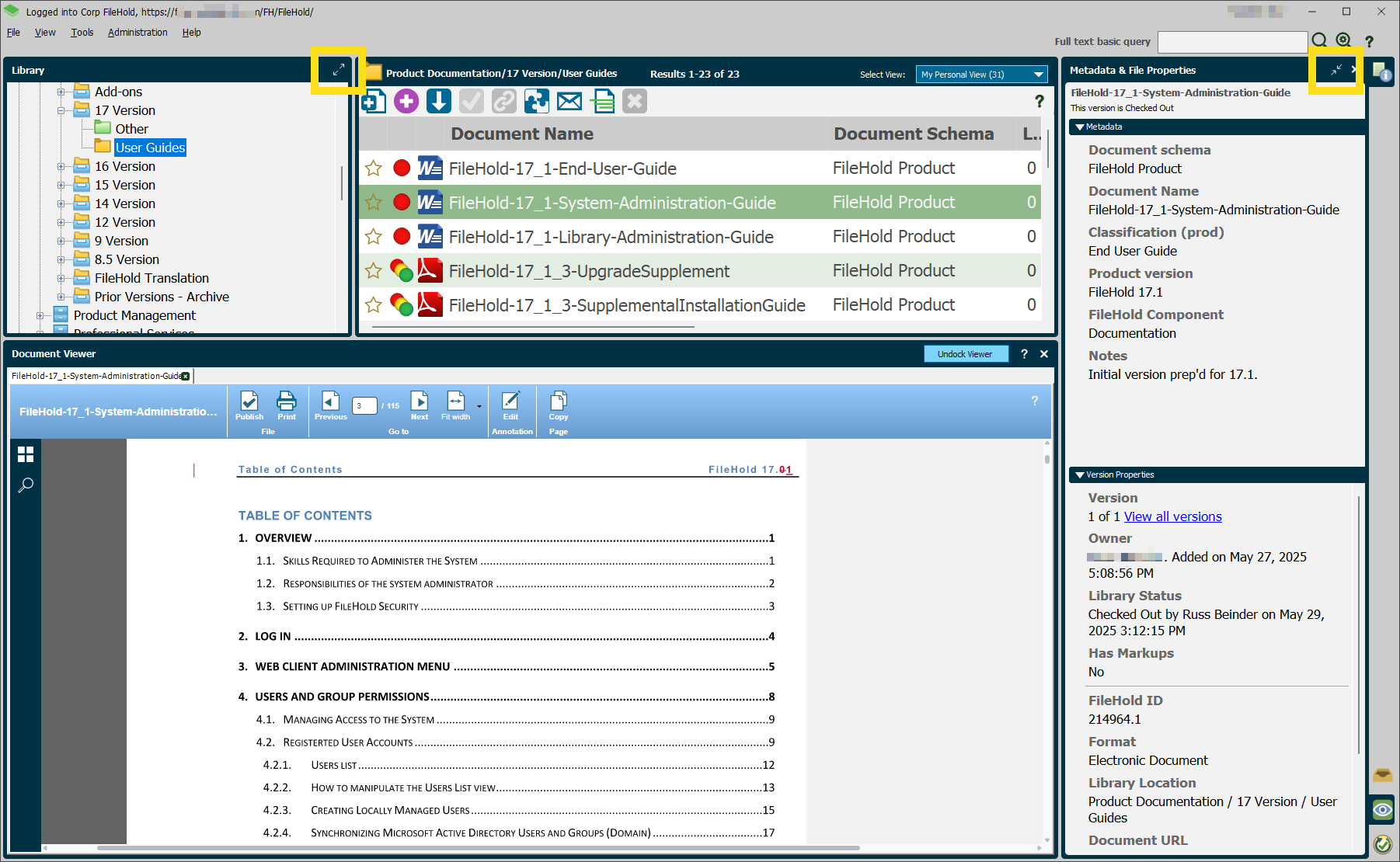The image size is (1400, 862).
Task: Click the blue download arrow icon
Action: pos(439,101)
